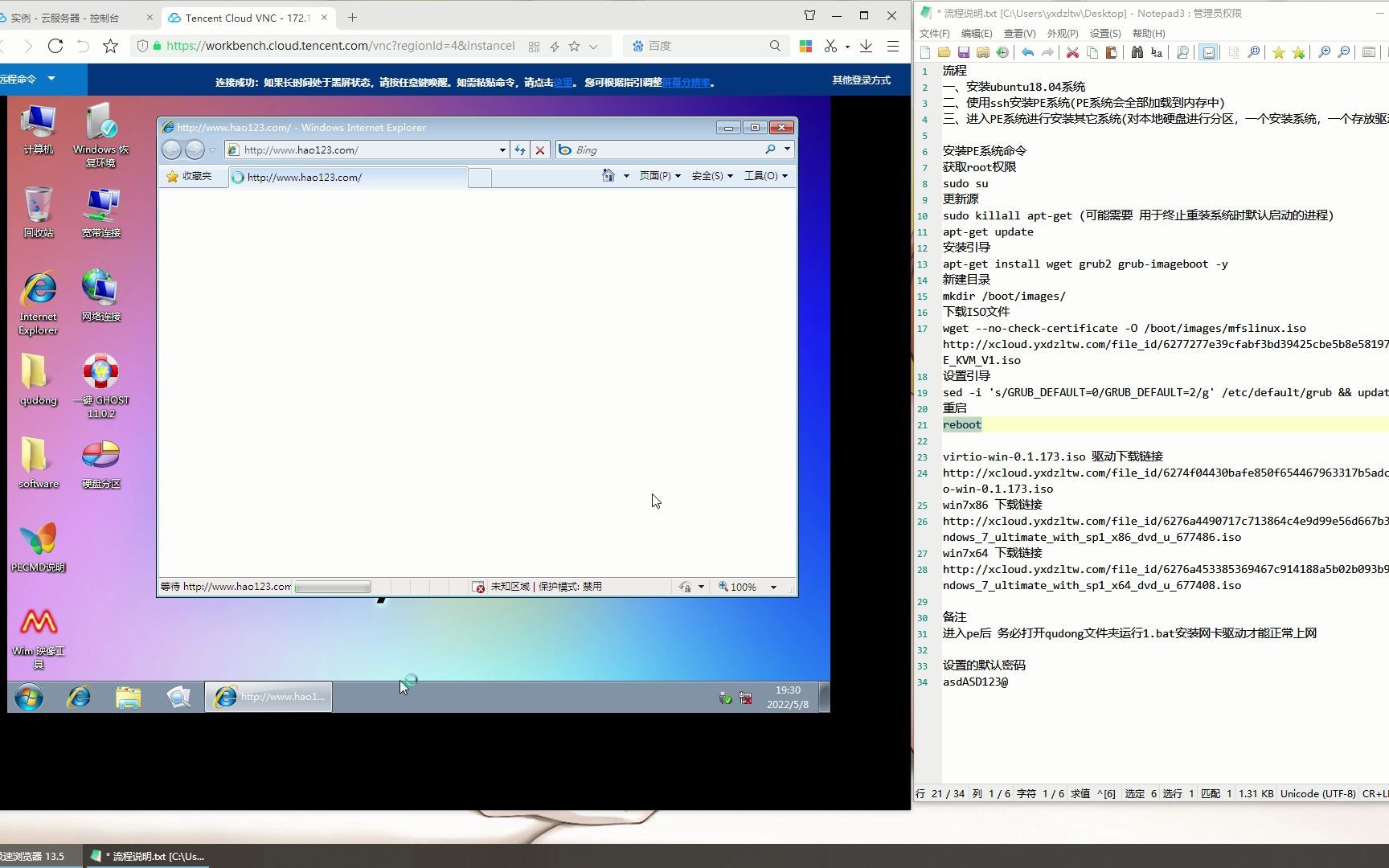Expand the 远程命令 dropdown
Image resolution: width=1389 pixels, height=868 pixels.
point(51,79)
